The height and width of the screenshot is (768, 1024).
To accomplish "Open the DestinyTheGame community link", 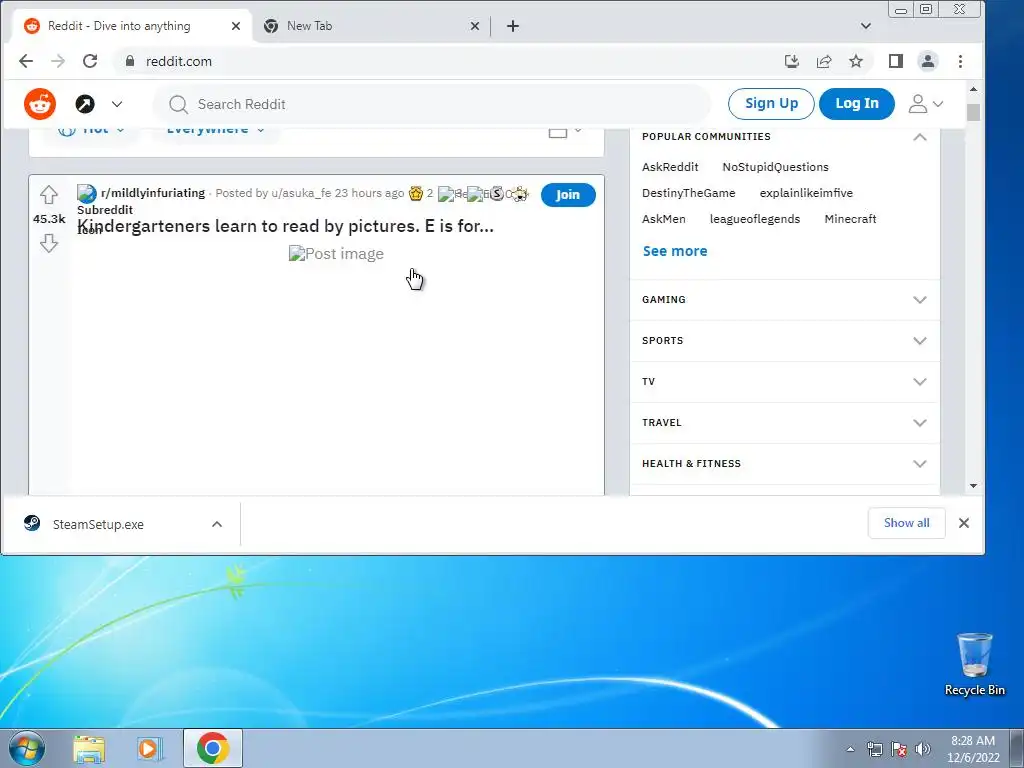I will coord(688,193).
